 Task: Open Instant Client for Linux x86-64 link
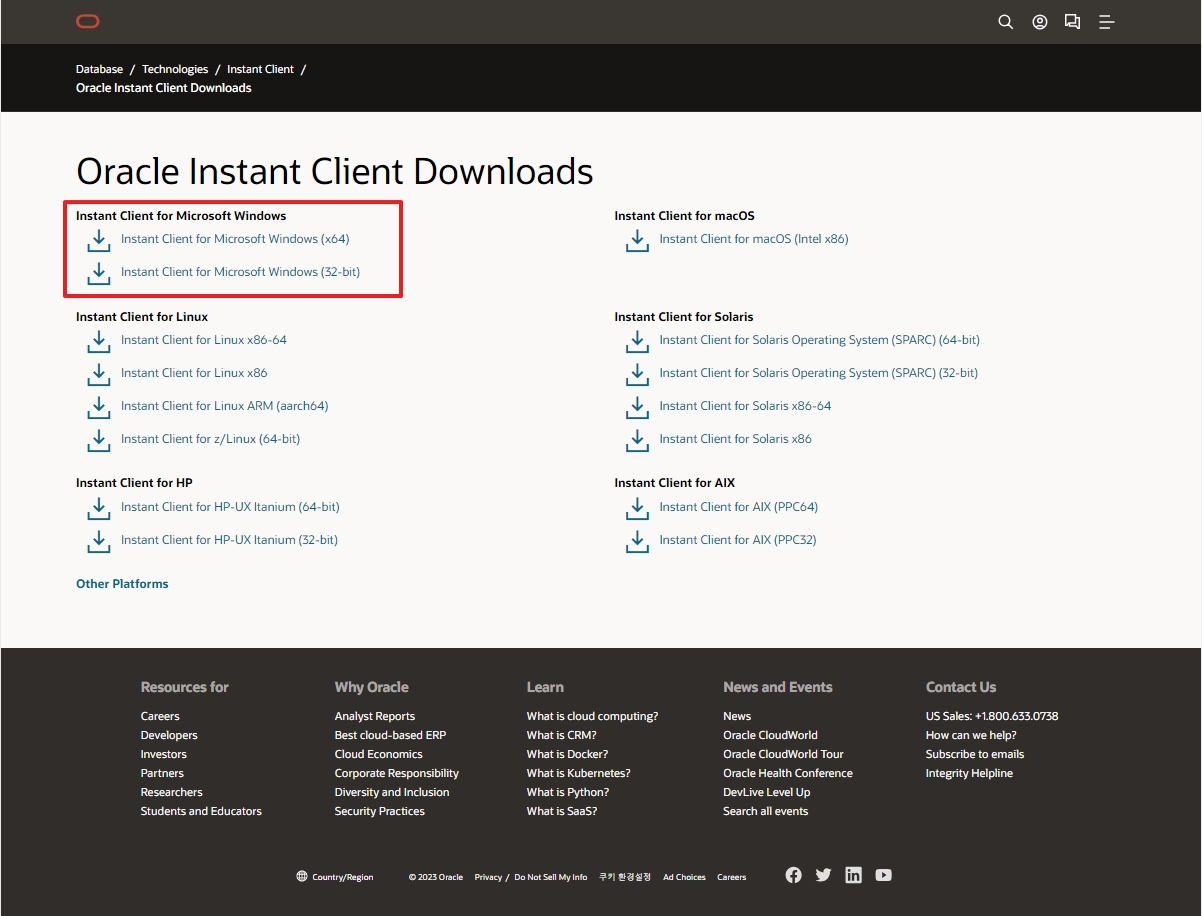click(204, 340)
